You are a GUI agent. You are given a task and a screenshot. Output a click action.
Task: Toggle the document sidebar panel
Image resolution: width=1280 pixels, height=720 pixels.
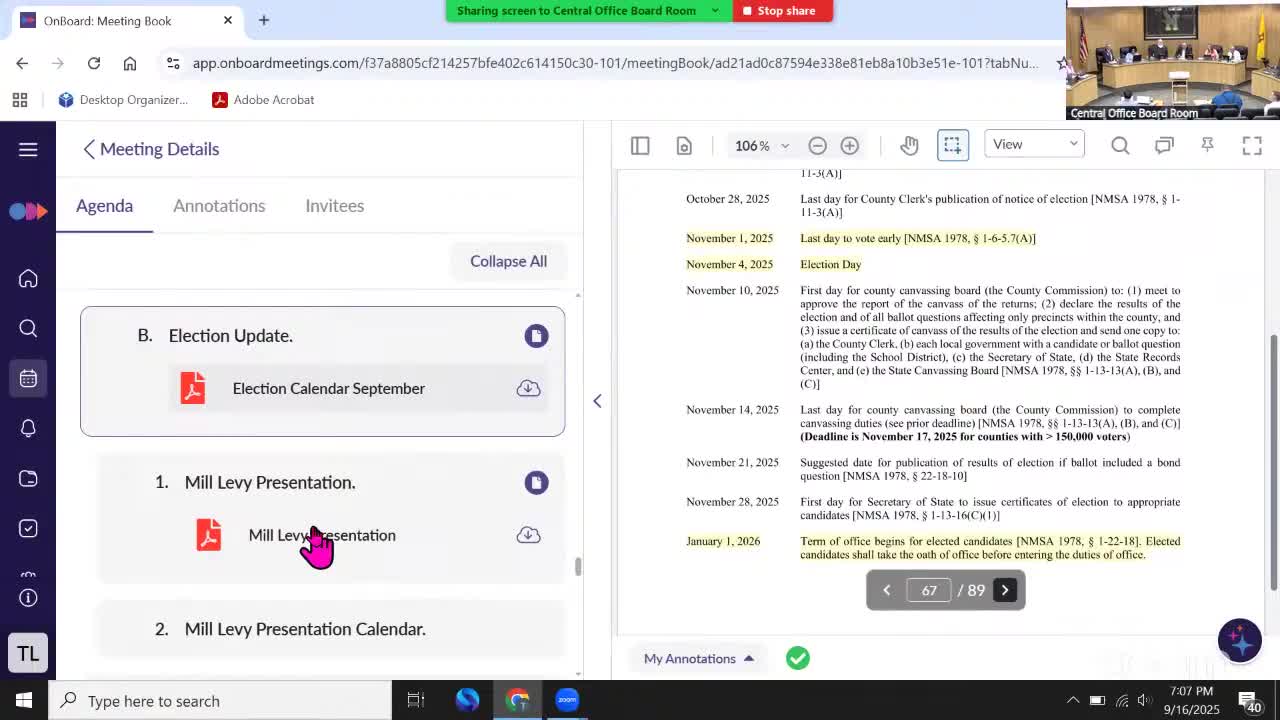tap(640, 146)
